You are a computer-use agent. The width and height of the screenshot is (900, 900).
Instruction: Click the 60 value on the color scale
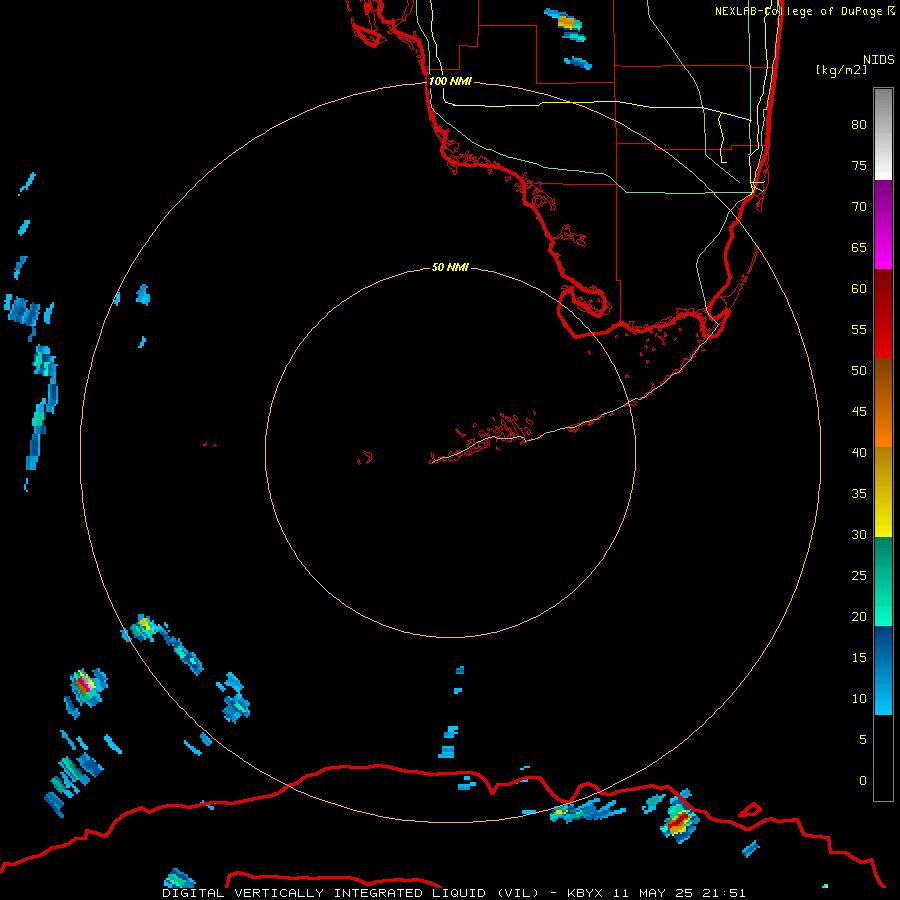859,289
